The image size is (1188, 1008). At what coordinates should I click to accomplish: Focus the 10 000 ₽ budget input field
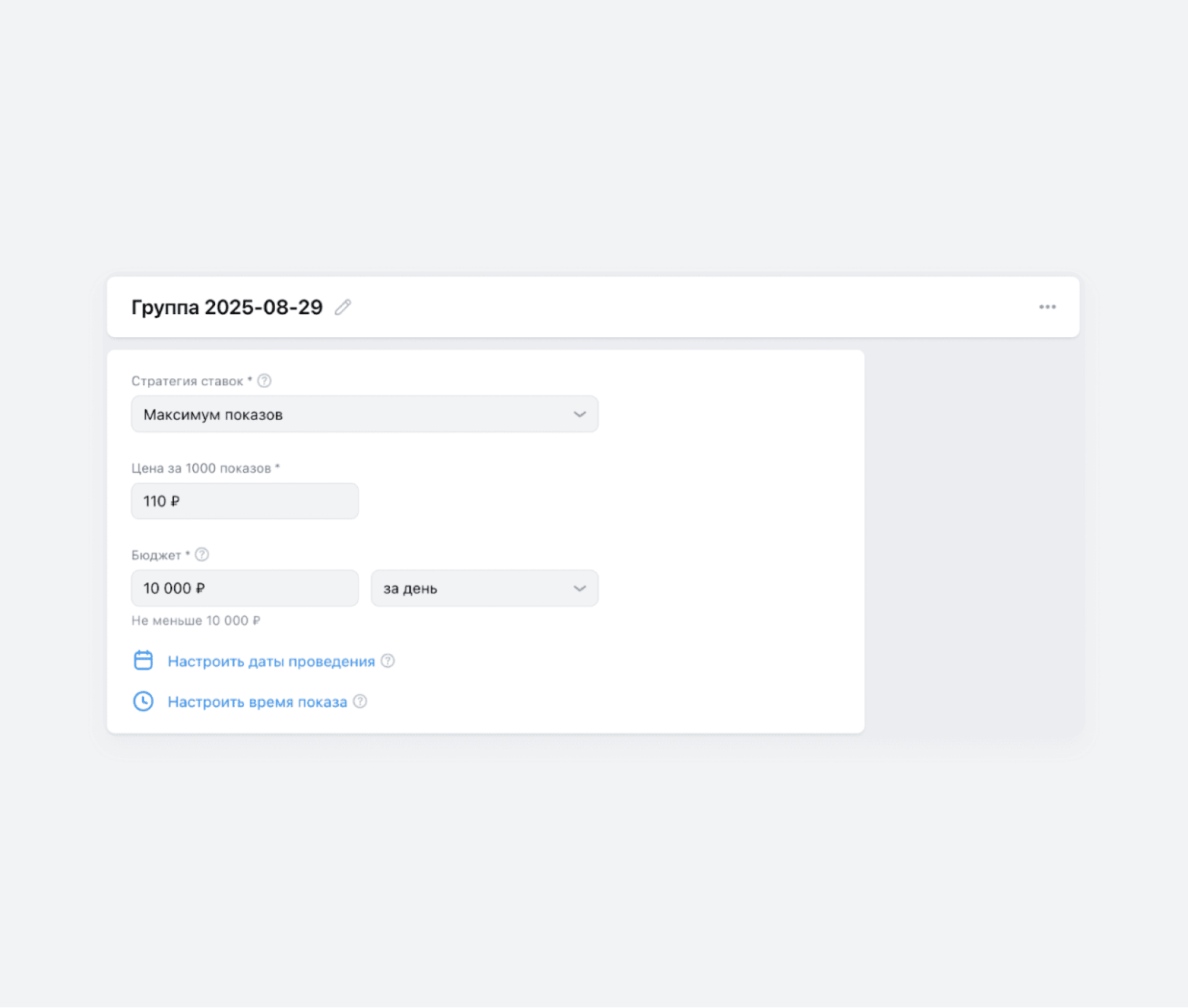(x=244, y=588)
